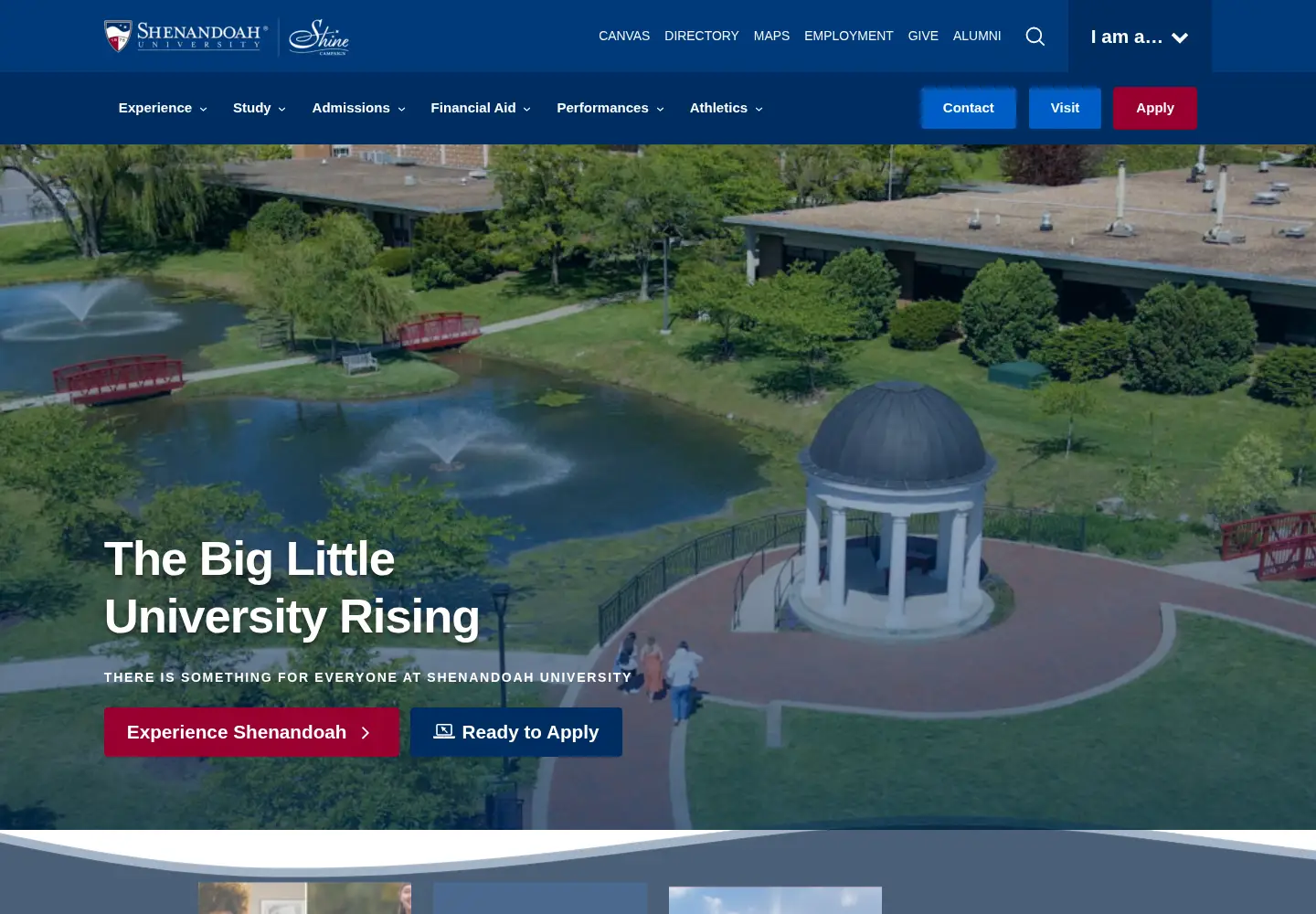Open the Maps link
Viewport: 1316px width, 914px height.
point(771,36)
